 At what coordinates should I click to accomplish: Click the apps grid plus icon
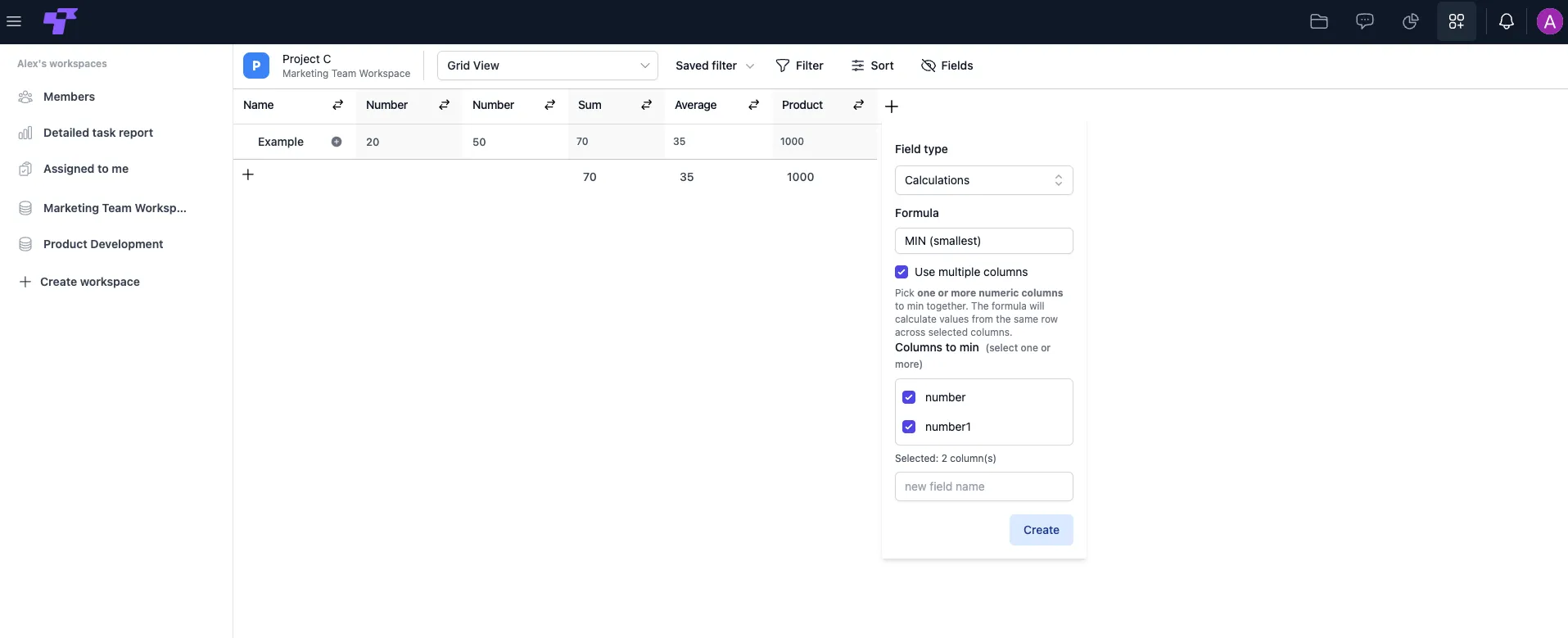coord(1457,21)
